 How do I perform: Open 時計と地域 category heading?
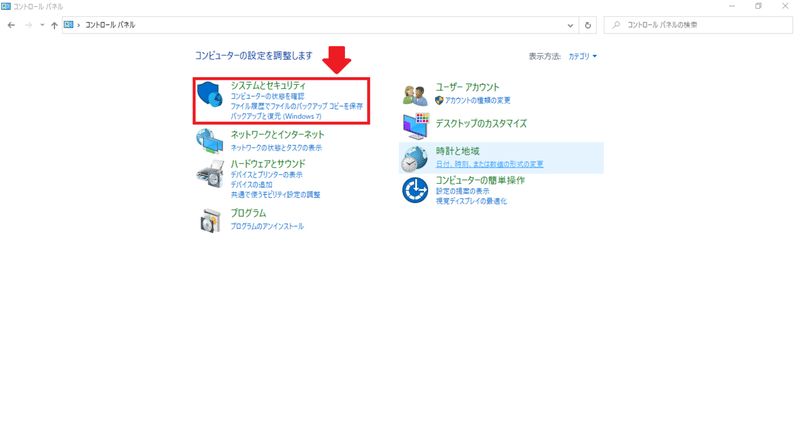coord(458,151)
